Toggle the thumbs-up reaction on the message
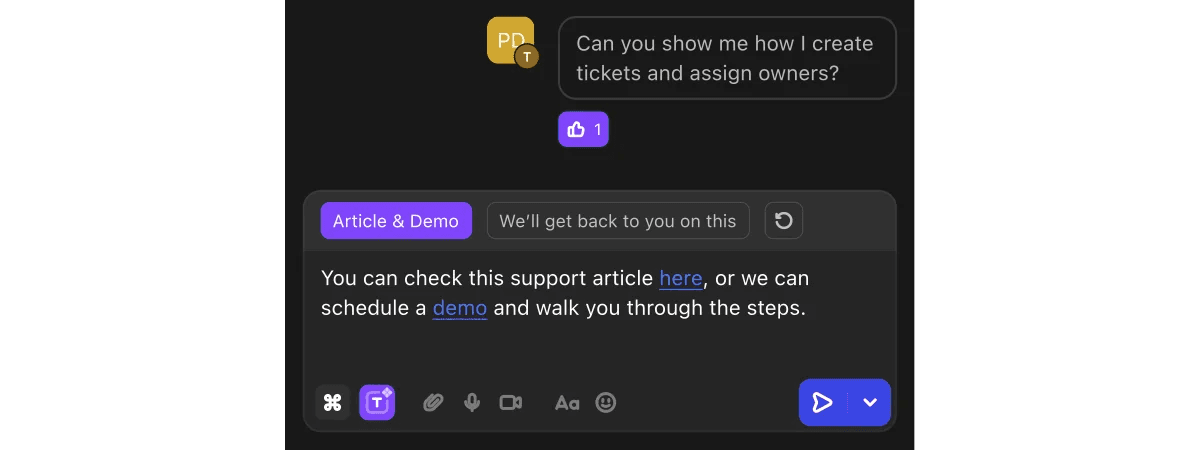This screenshot has width=1200, height=450. 584,129
